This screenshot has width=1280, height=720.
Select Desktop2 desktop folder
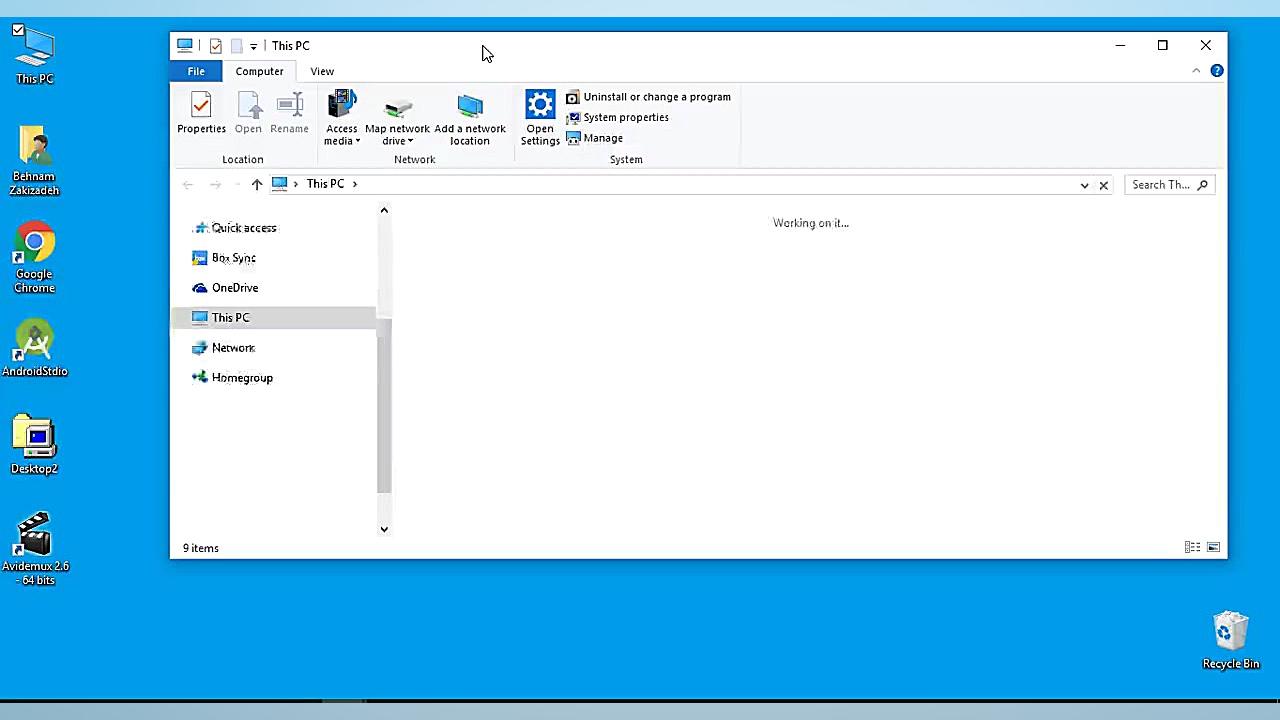point(35,445)
